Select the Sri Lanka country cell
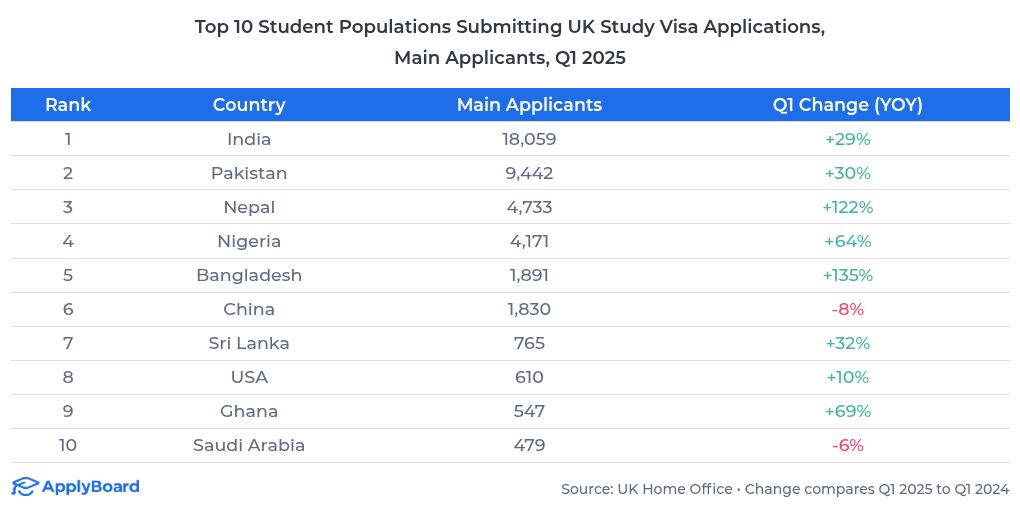 tap(249, 343)
